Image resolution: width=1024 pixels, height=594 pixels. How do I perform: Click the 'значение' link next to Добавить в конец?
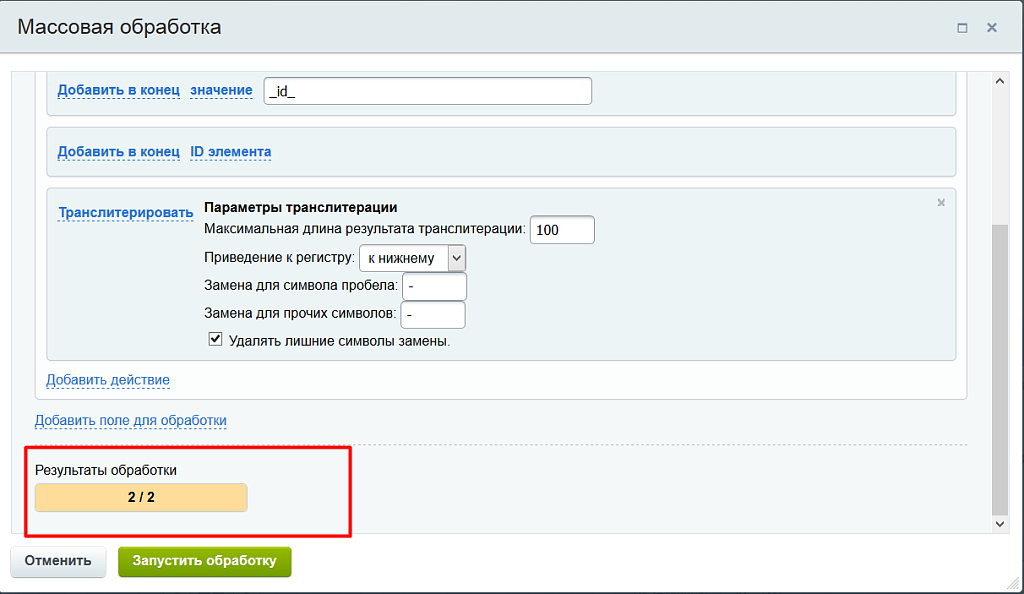(222, 90)
